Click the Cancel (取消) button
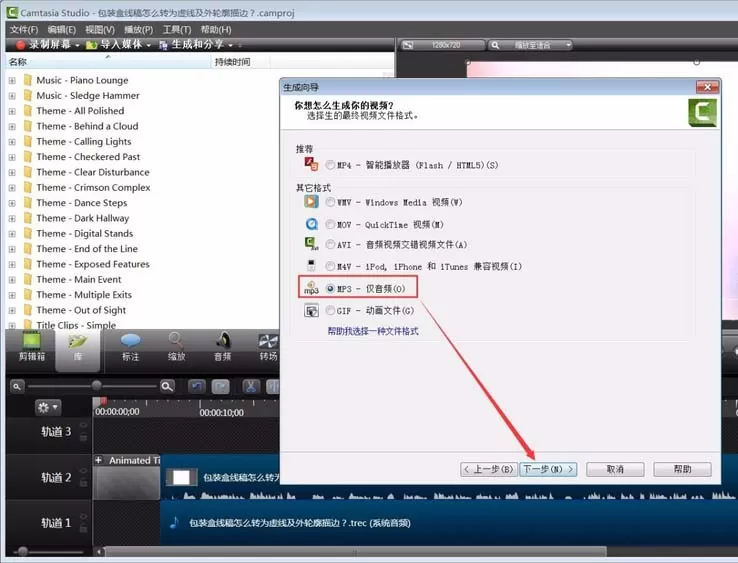Viewport: 738px width, 563px height. [x=615, y=469]
